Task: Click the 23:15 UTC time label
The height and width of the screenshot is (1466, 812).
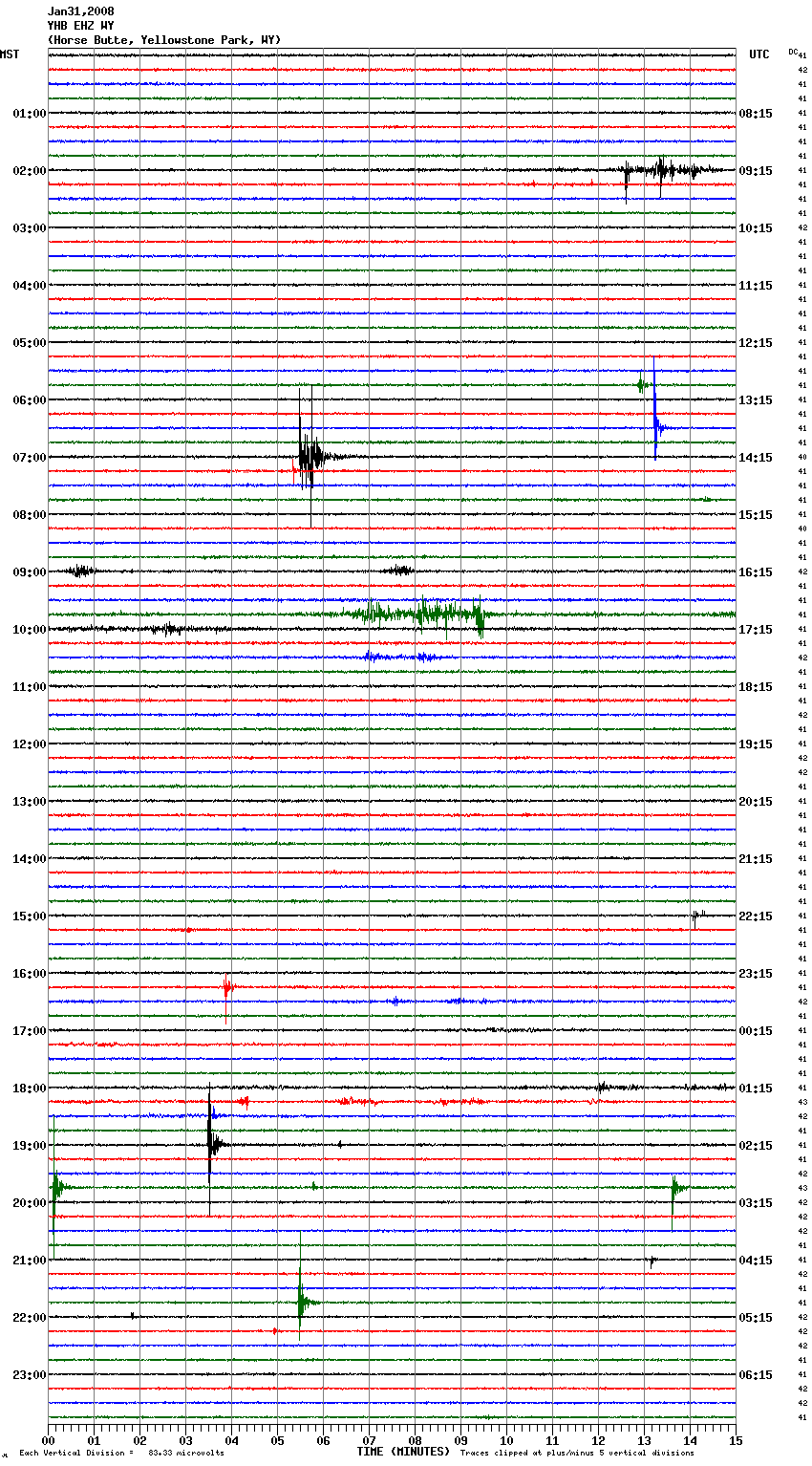Action: coord(756,974)
